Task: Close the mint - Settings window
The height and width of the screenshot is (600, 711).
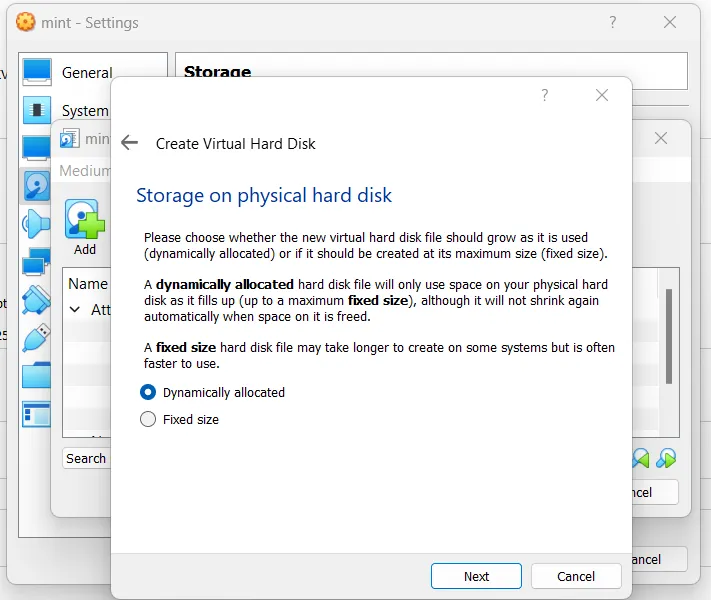Action: coord(670,22)
